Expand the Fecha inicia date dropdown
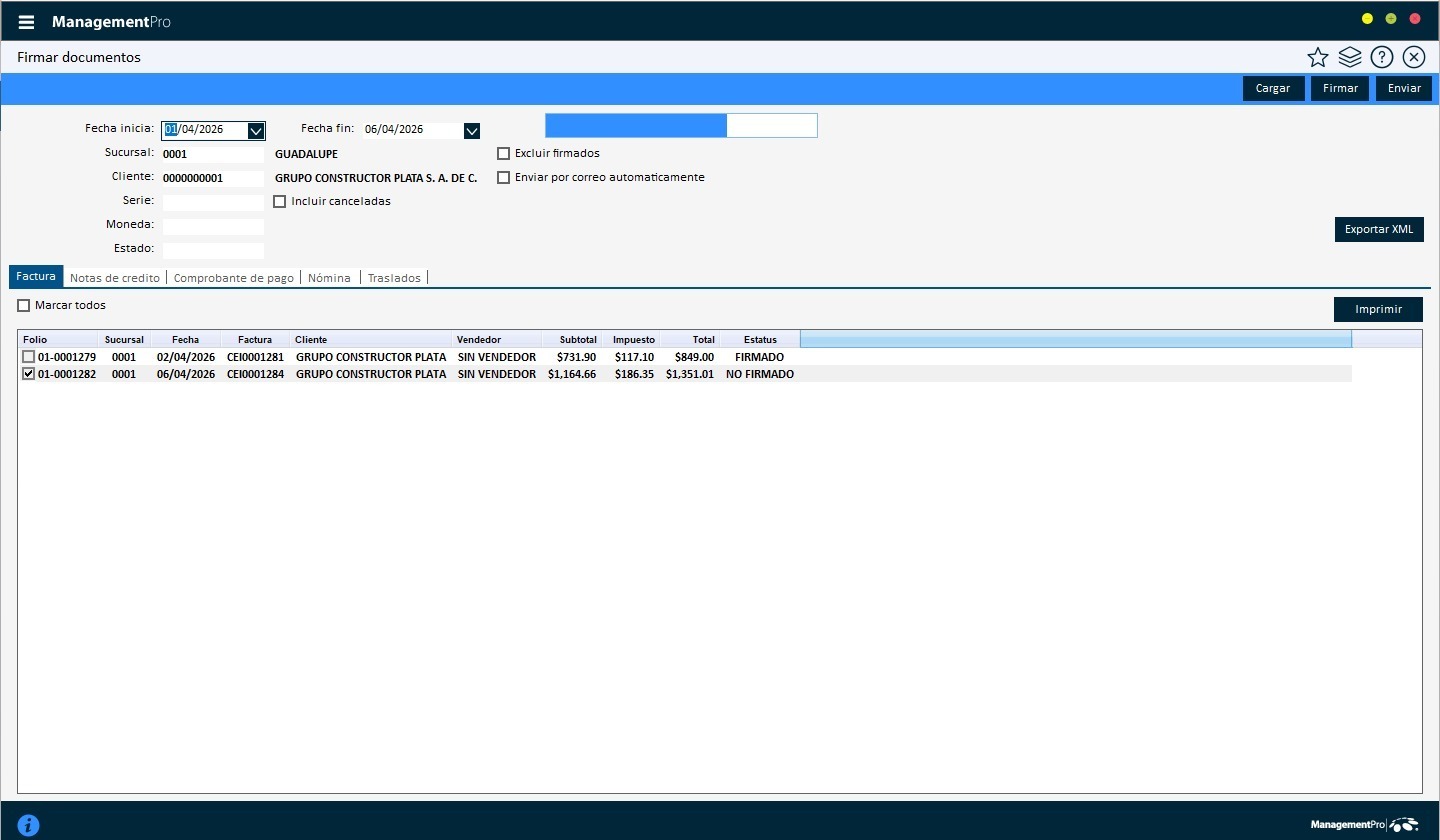 (x=256, y=130)
